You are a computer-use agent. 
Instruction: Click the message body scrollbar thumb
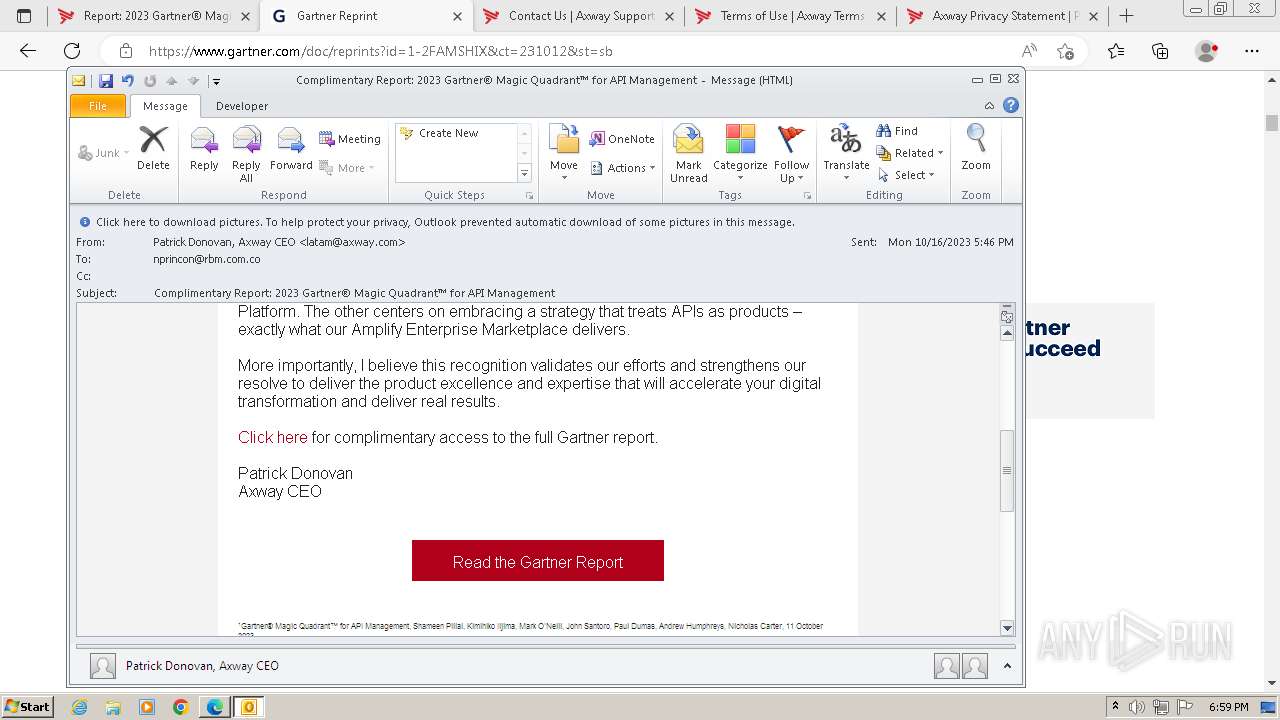point(1007,470)
